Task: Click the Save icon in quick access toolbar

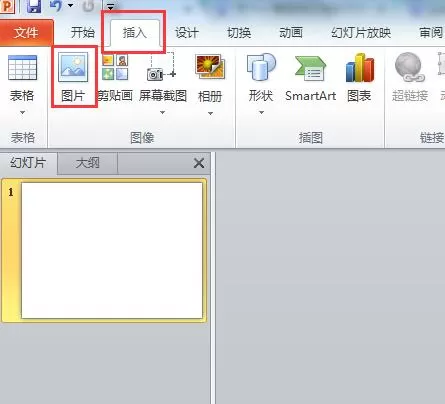Action: 33,6
